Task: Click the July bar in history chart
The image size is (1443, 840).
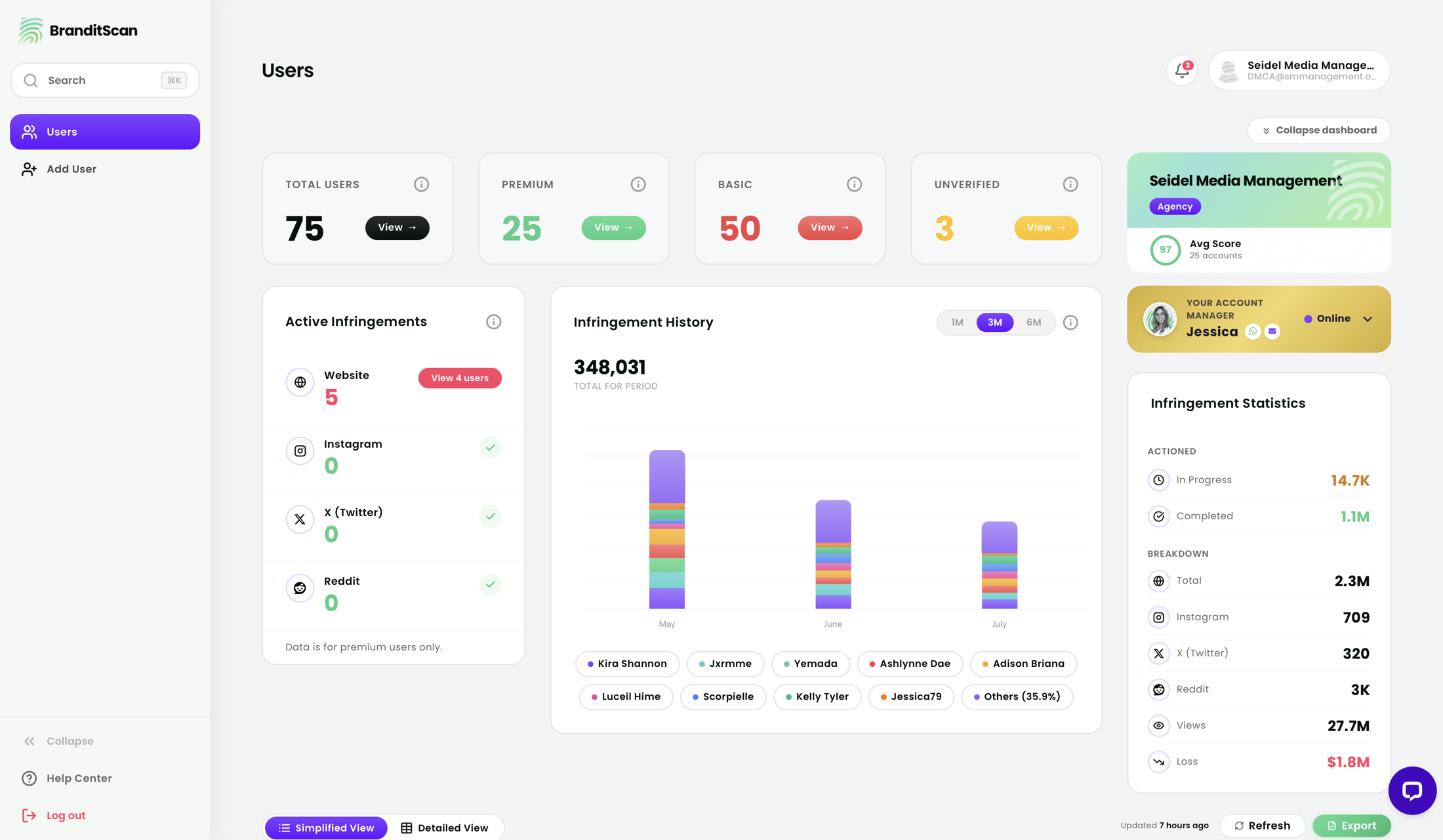Action: [999, 565]
